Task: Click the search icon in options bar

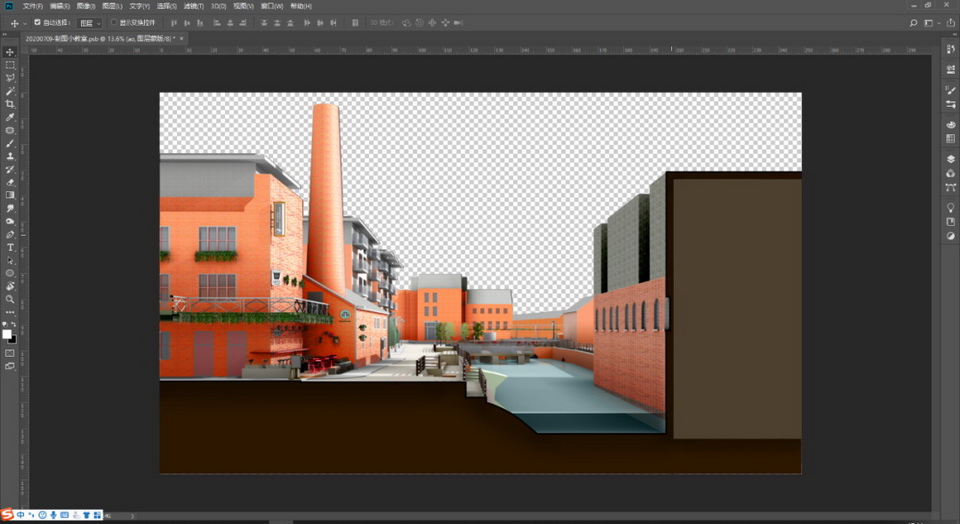Action: pos(913,22)
